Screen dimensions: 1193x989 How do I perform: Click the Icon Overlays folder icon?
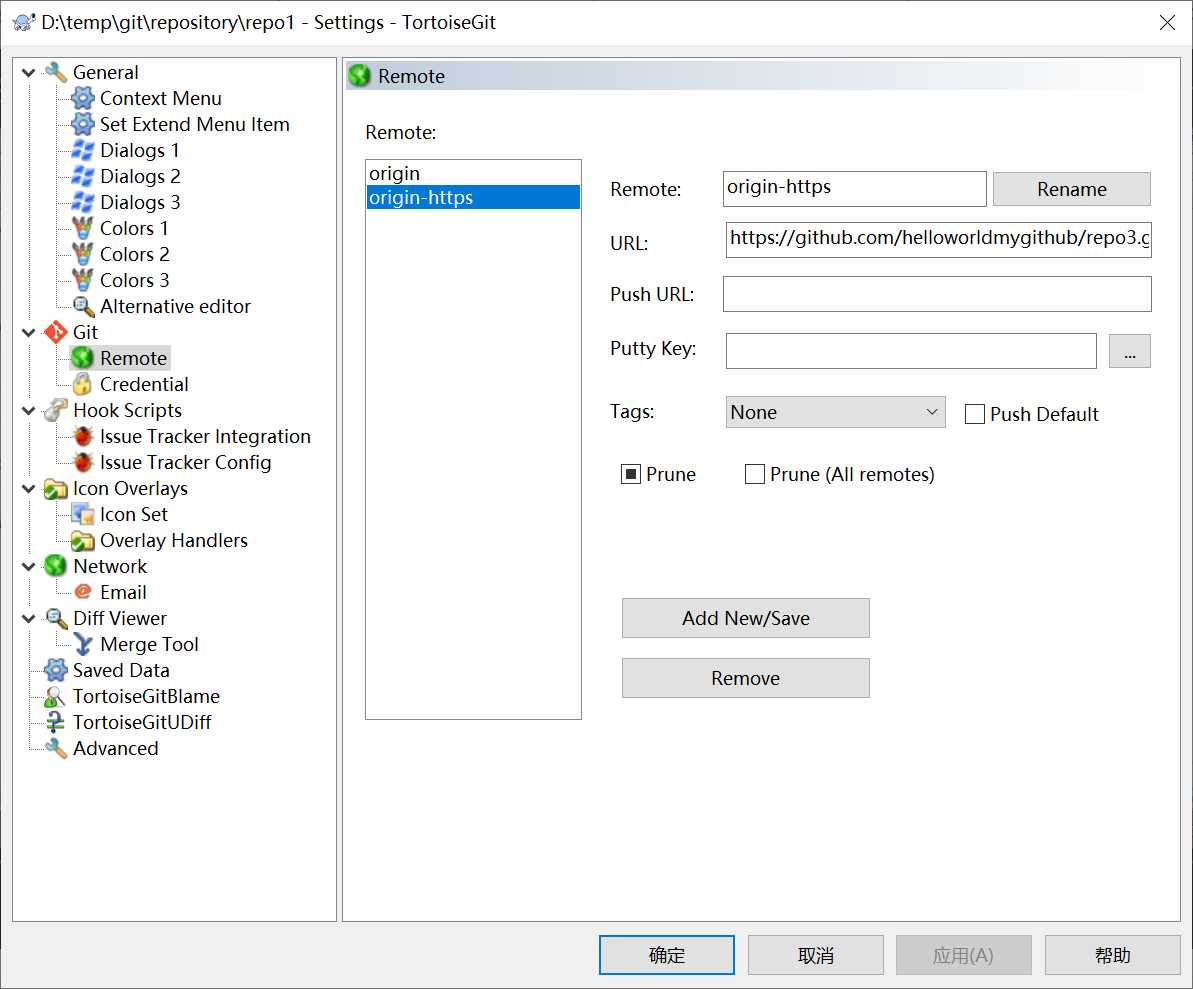point(56,488)
